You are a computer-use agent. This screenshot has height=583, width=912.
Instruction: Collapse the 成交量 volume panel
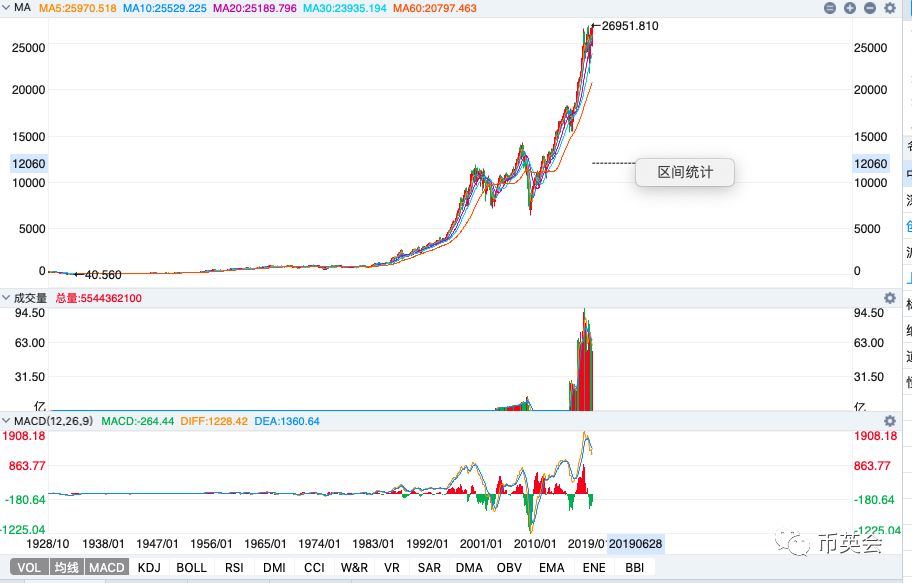point(6,298)
